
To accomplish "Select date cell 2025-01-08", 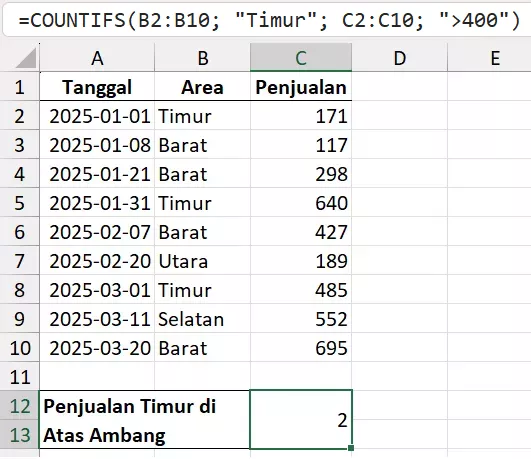I will coord(97,145).
